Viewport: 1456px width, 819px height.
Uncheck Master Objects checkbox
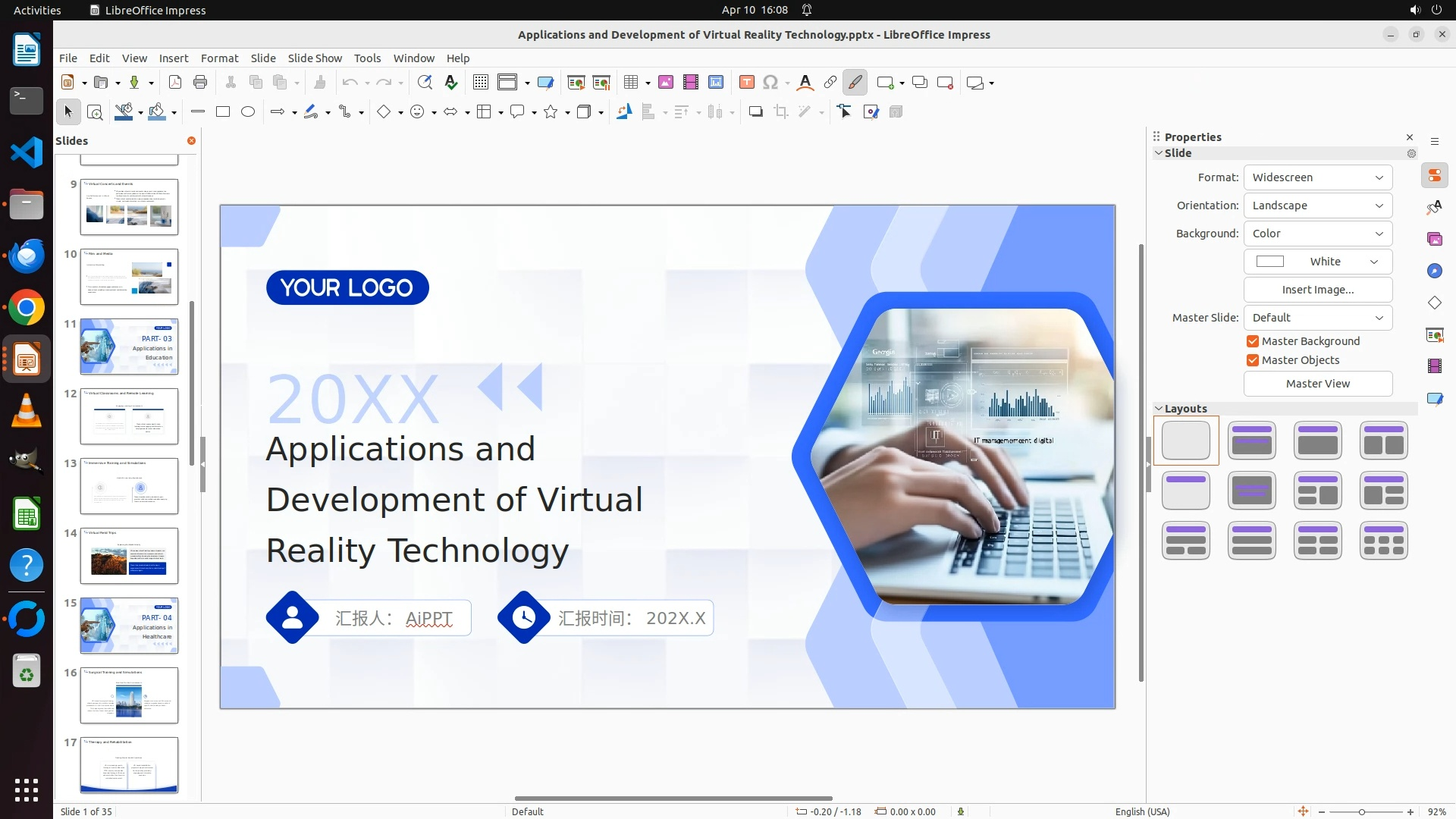coord(1253,360)
